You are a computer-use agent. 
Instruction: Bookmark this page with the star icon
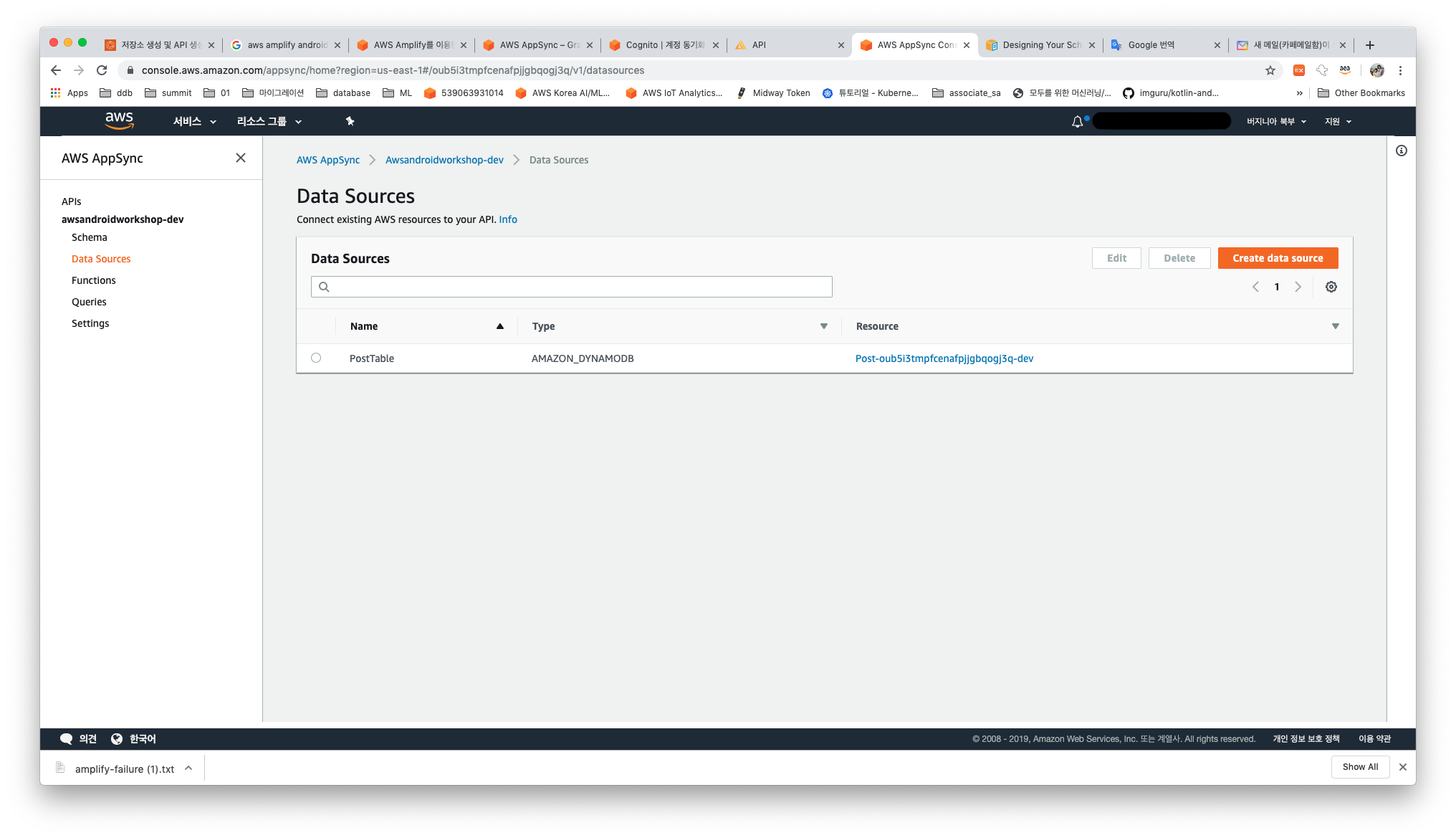[1270, 70]
